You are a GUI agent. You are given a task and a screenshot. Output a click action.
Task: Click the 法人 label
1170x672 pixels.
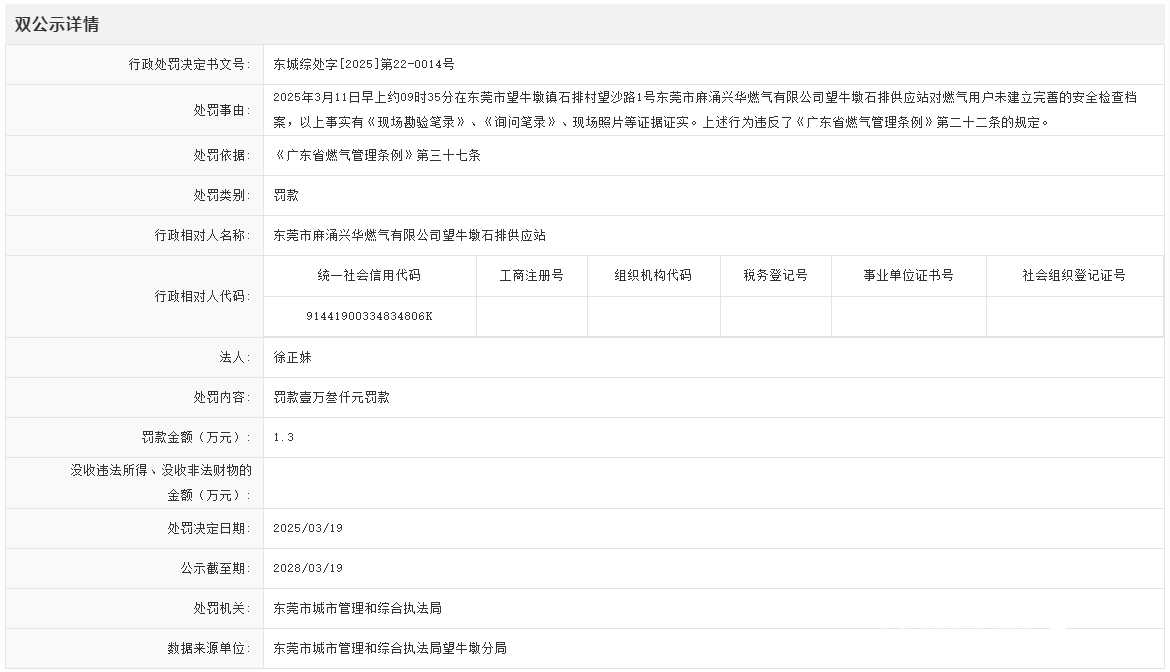click(x=235, y=357)
